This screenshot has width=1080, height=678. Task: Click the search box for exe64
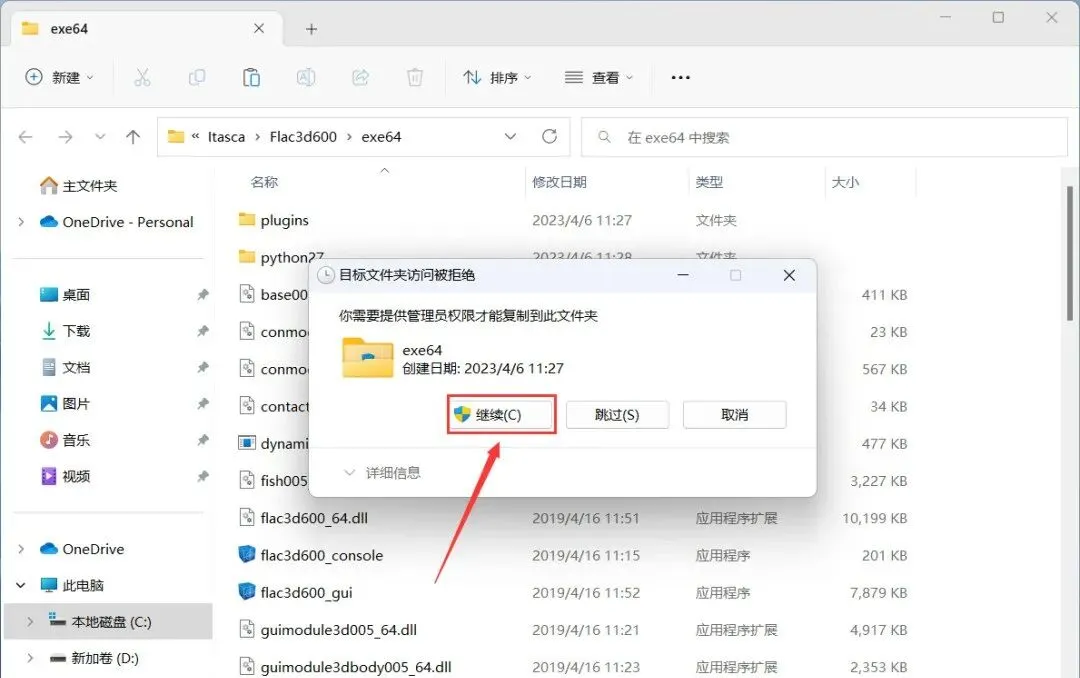click(824, 137)
